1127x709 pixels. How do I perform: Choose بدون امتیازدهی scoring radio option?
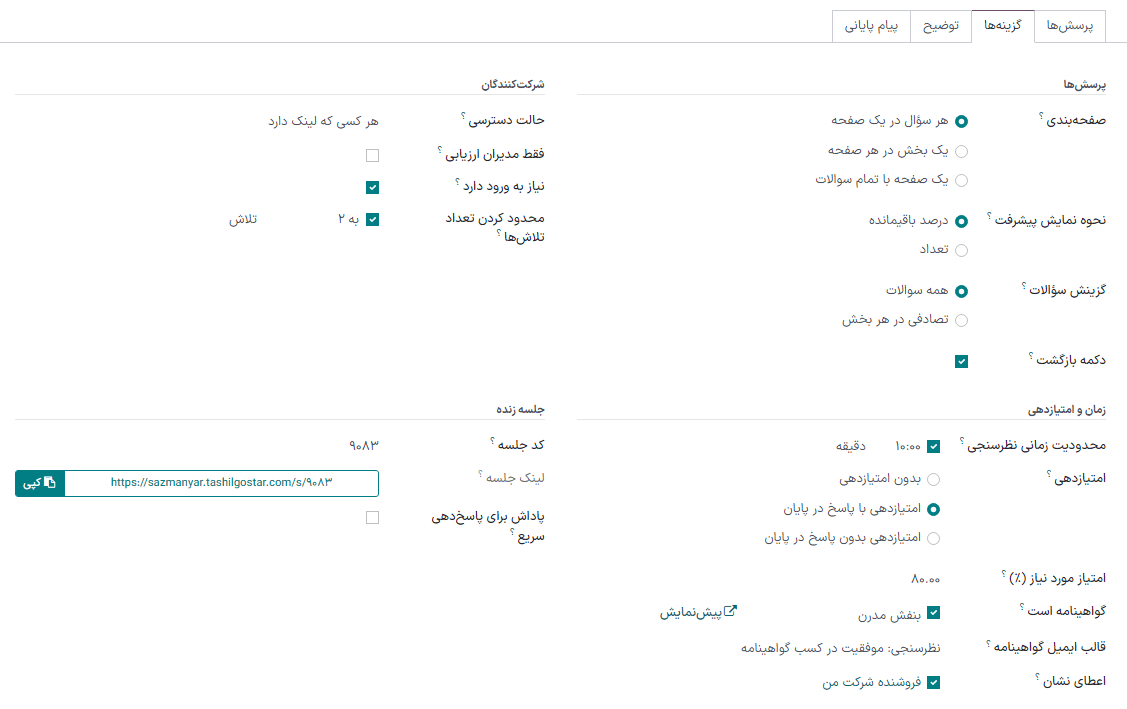pos(933,480)
